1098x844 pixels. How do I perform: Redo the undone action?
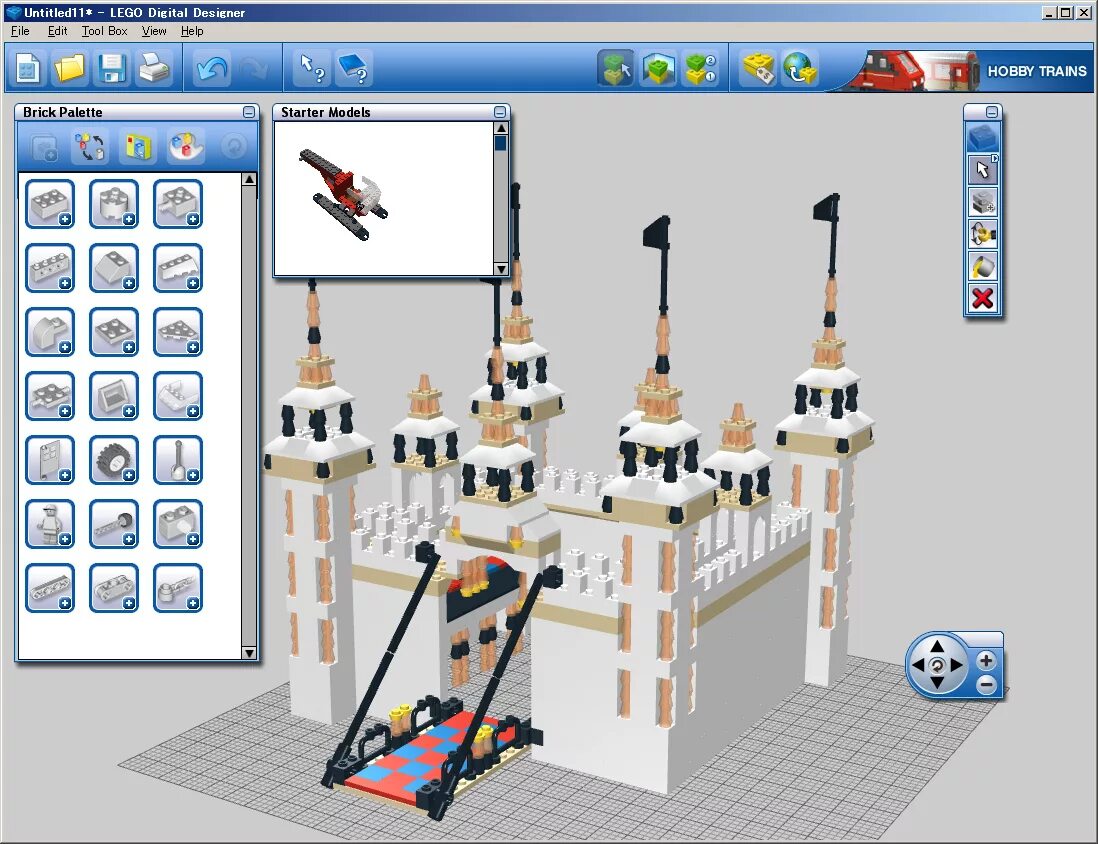[253, 69]
